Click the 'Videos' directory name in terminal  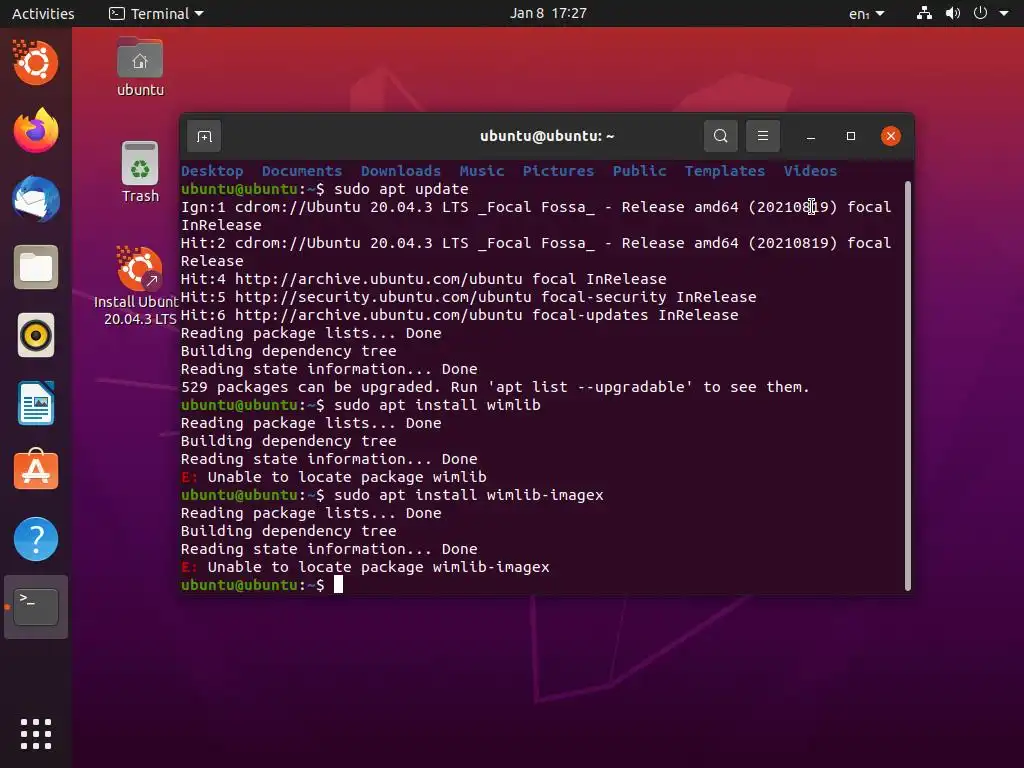click(810, 171)
